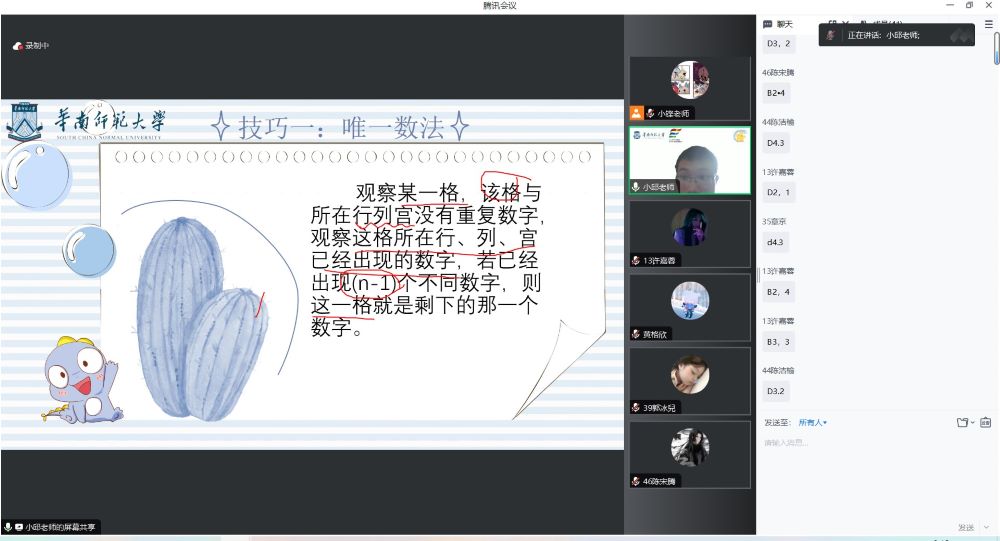1000x541 pixels.
Task: Click 46陈宋腾's muted microphone icon
Action: [x=636, y=481]
